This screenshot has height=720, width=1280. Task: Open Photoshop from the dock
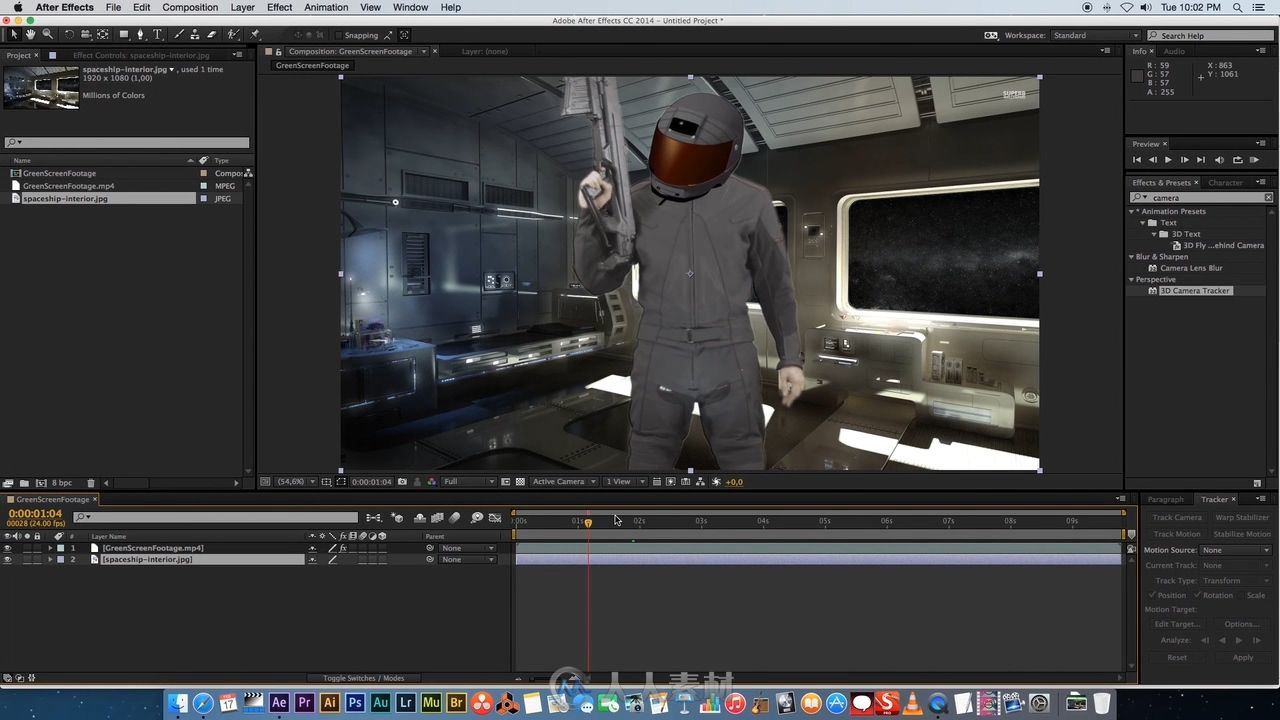point(355,703)
